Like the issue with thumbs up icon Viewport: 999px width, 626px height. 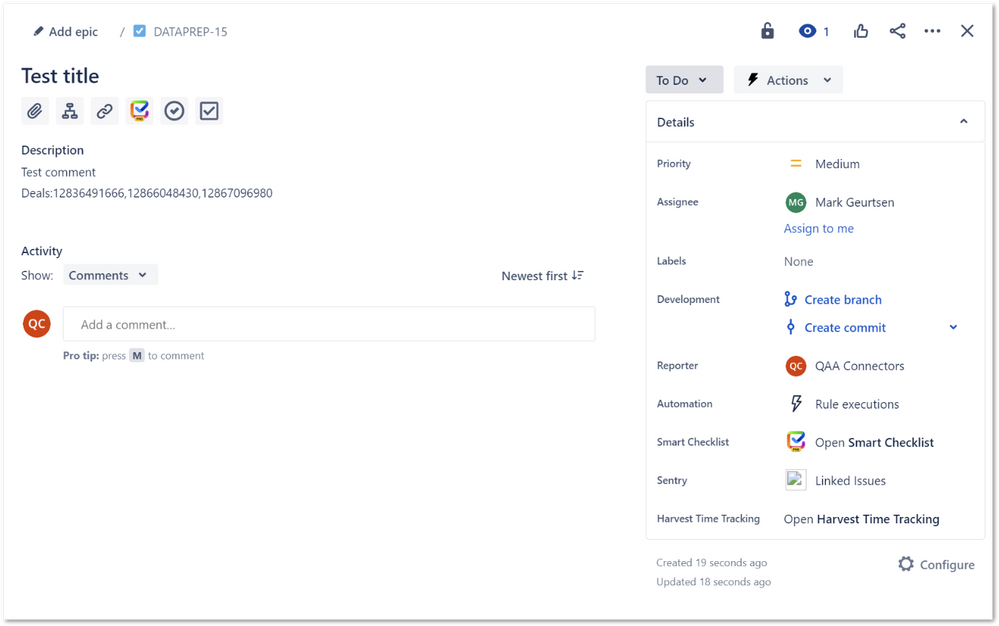860,31
